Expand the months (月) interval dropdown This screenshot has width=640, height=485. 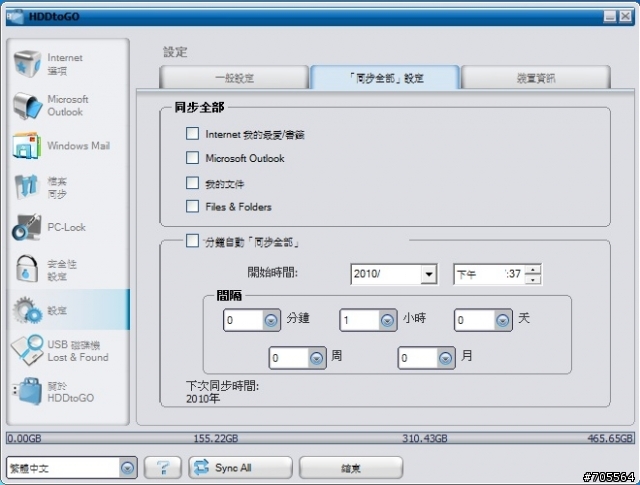[x=446, y=358]
